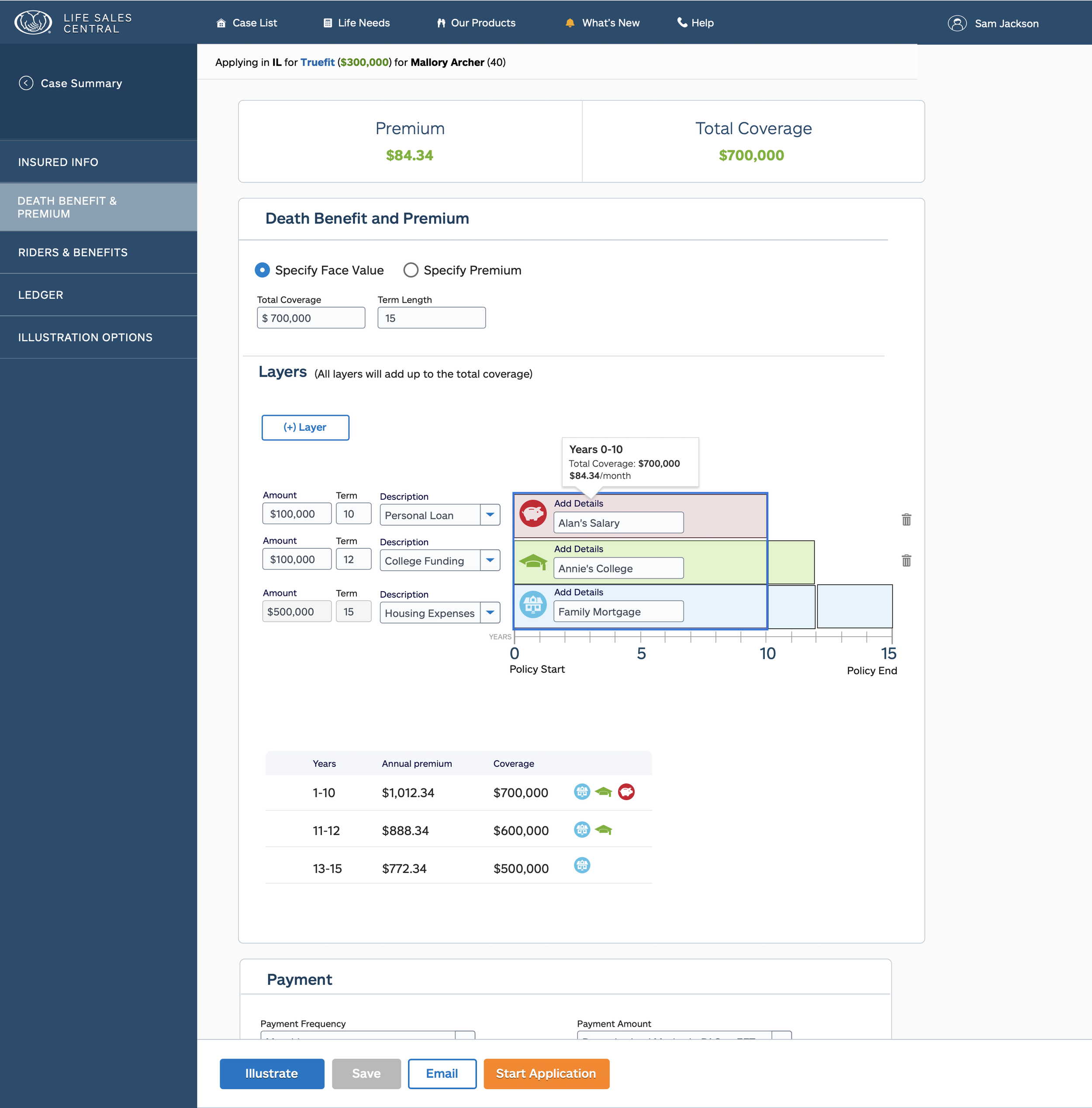Click the back arrow beside Case Summary
The width and height of the screenshot is (1092, 1108).
(26, 83)
